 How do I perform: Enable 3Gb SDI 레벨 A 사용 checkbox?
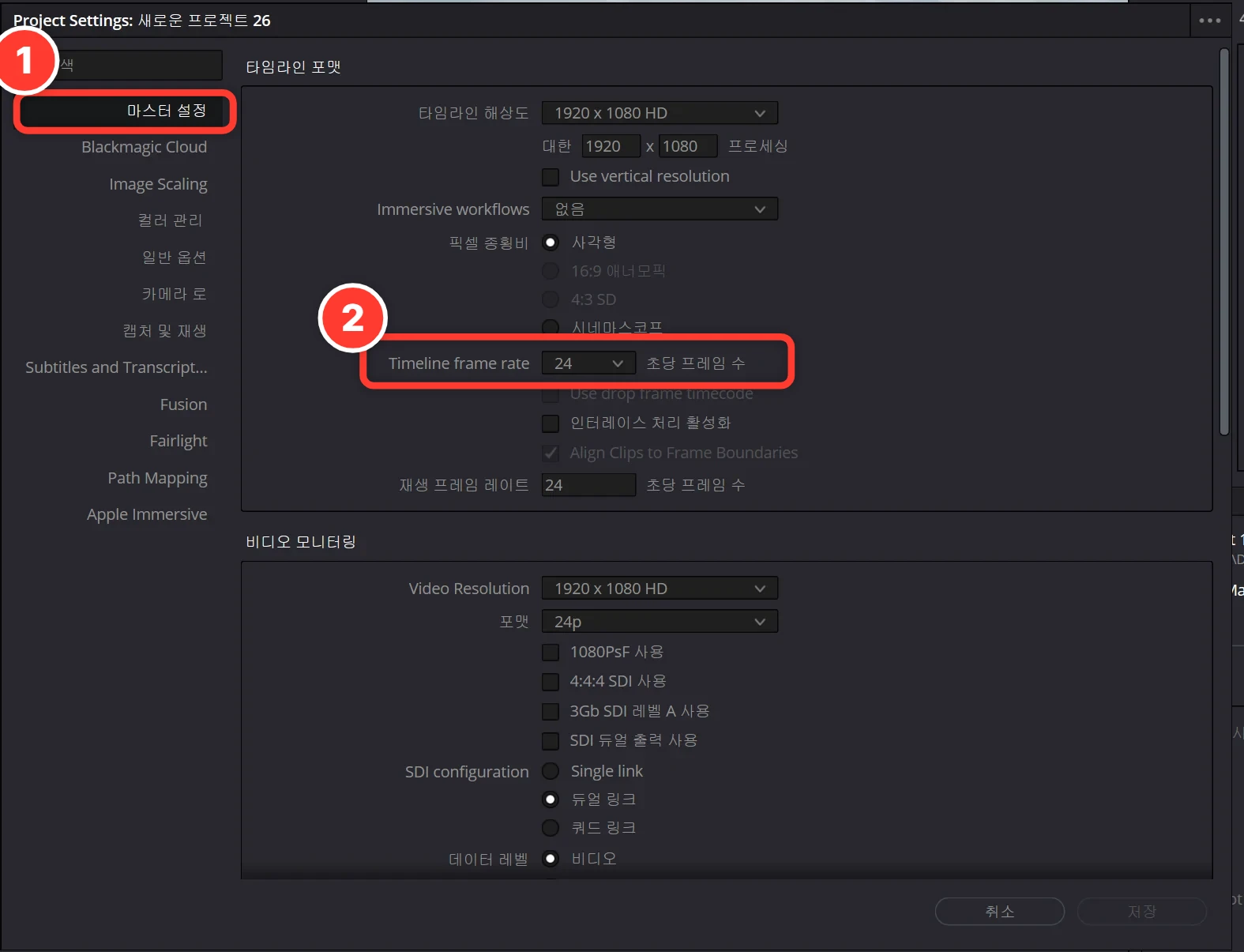[551, 712]
